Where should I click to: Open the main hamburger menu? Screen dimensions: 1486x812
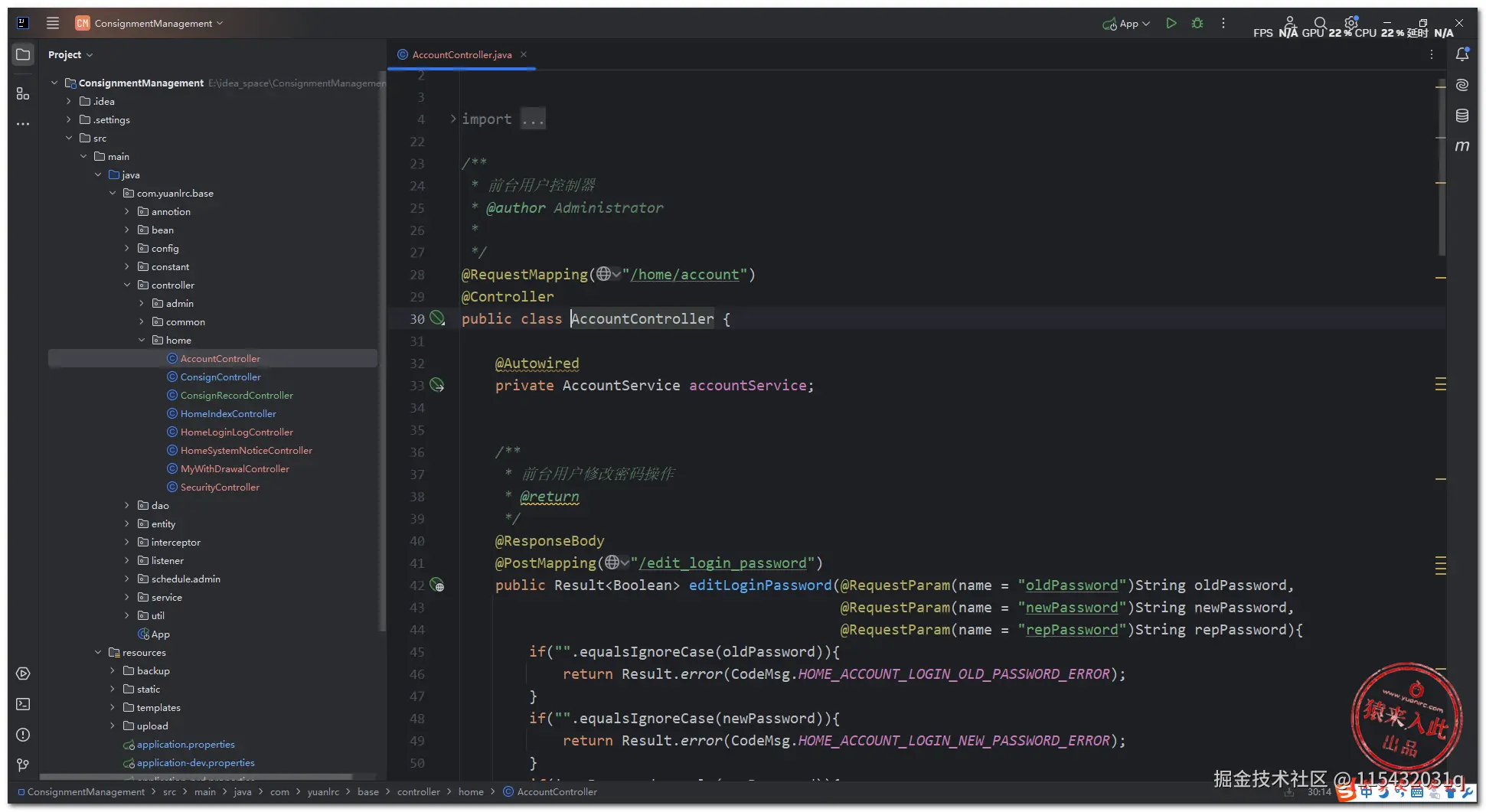click(53, 23)
